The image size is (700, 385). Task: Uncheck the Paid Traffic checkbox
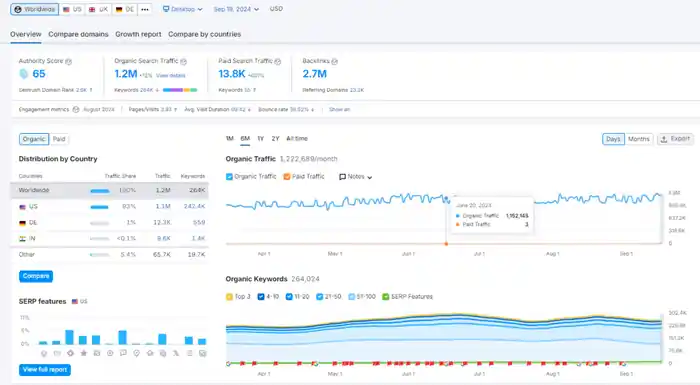point(287,177)
